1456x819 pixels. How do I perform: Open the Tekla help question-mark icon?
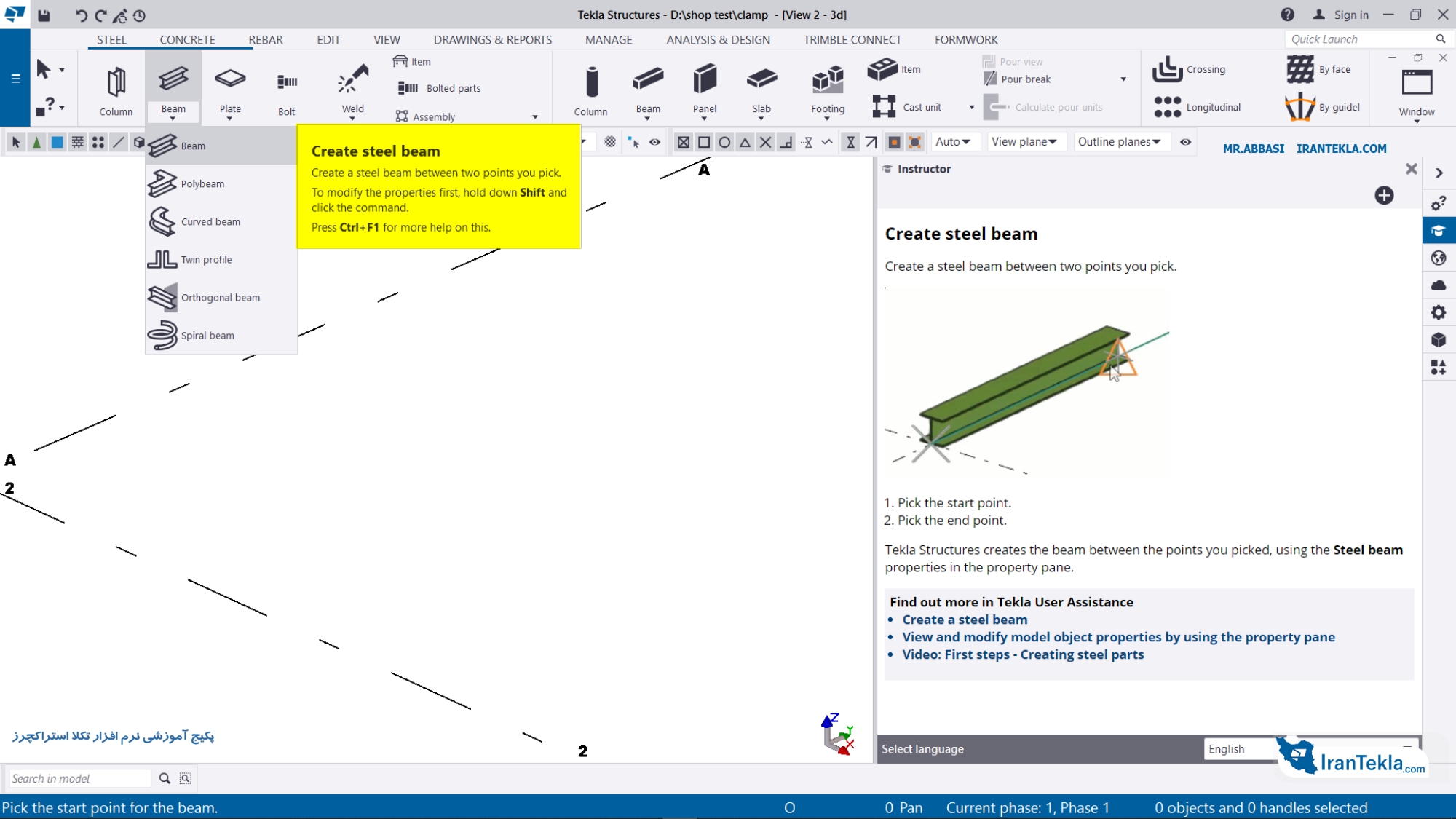click(1287, 15)
